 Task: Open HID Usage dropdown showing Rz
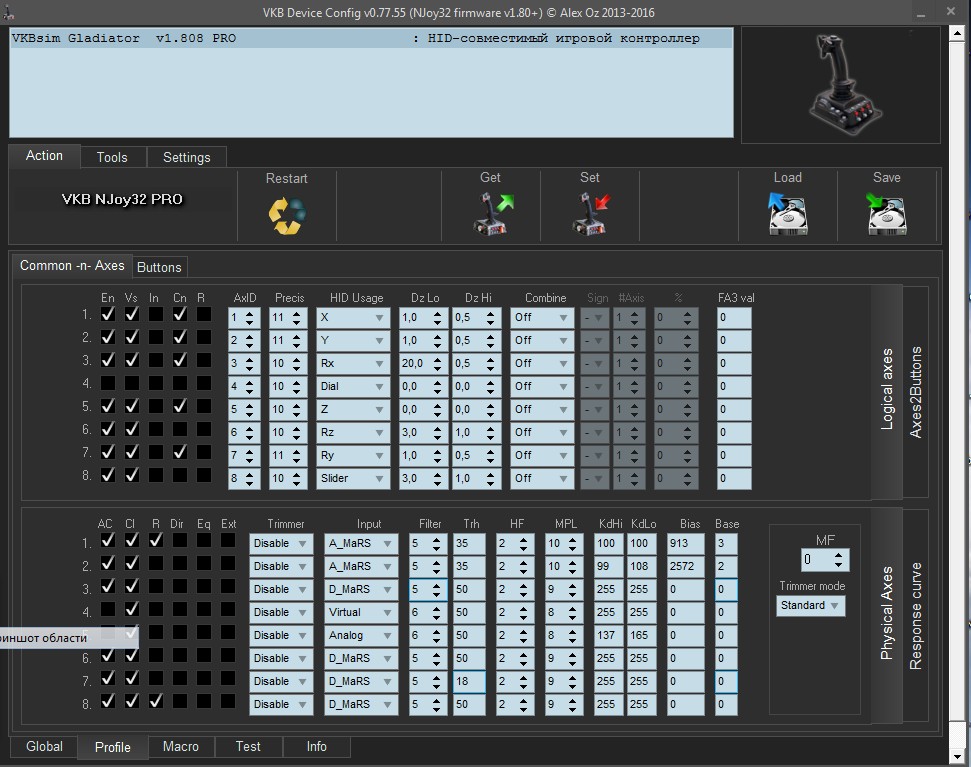[x=353, y=433]
